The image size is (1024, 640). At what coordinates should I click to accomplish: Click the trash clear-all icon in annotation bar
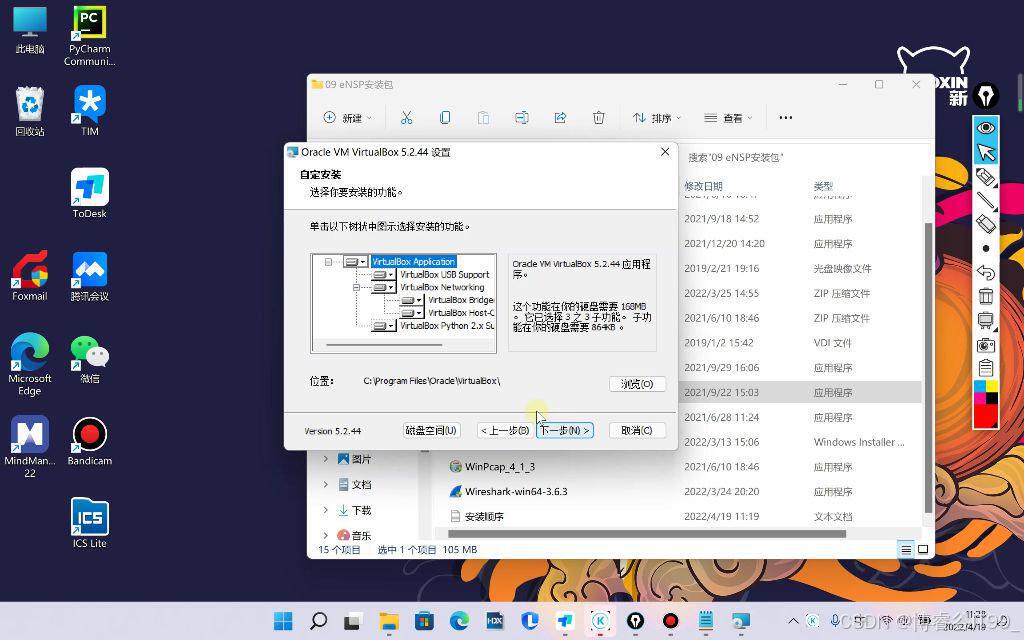(985, 296)
